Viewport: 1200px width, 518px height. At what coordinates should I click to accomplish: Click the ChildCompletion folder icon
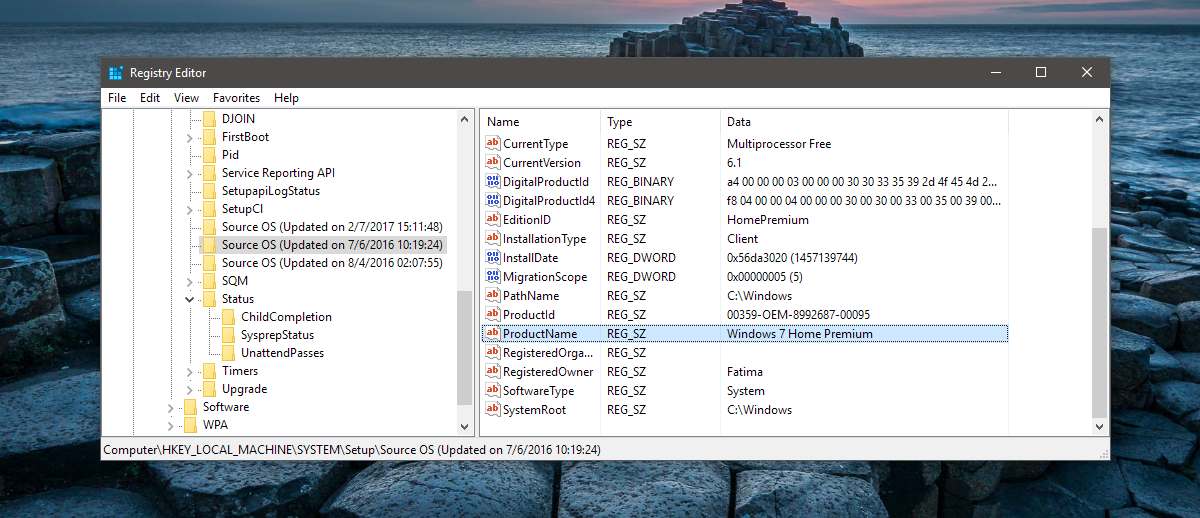229,317
